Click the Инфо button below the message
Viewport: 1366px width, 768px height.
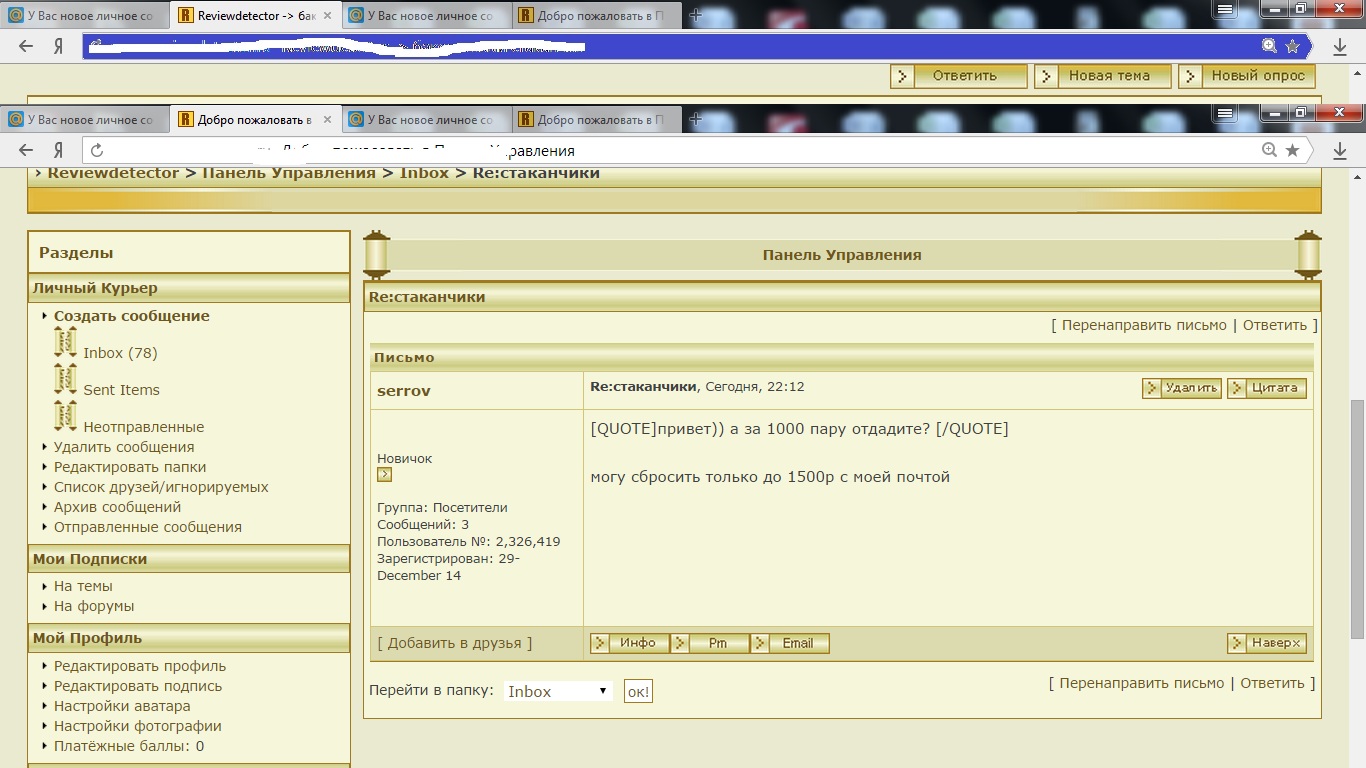coord(628,643)
